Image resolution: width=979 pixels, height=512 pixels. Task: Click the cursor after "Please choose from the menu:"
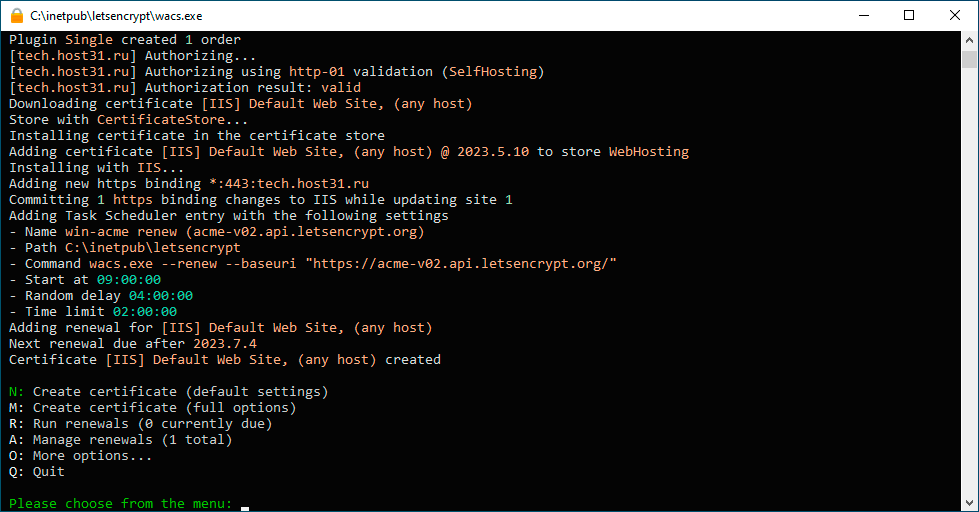click(x=245, y=504)
